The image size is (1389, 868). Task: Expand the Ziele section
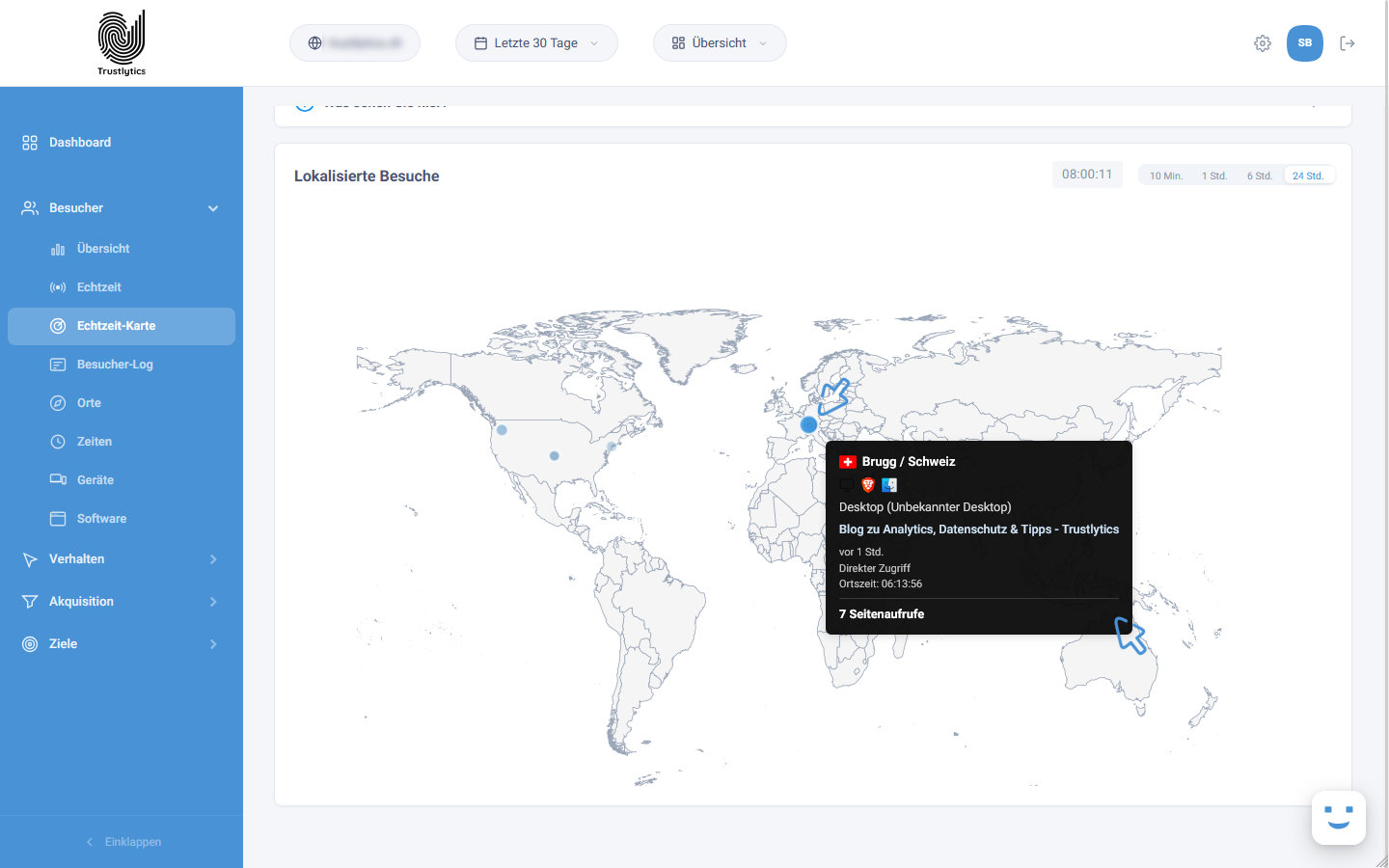click(122, 644)
